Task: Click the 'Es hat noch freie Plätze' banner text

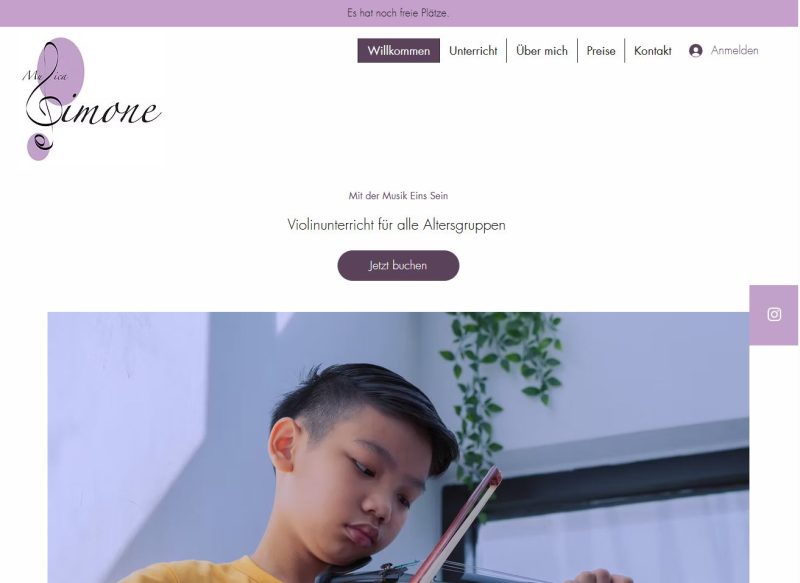Action: [x=398, y=13]
